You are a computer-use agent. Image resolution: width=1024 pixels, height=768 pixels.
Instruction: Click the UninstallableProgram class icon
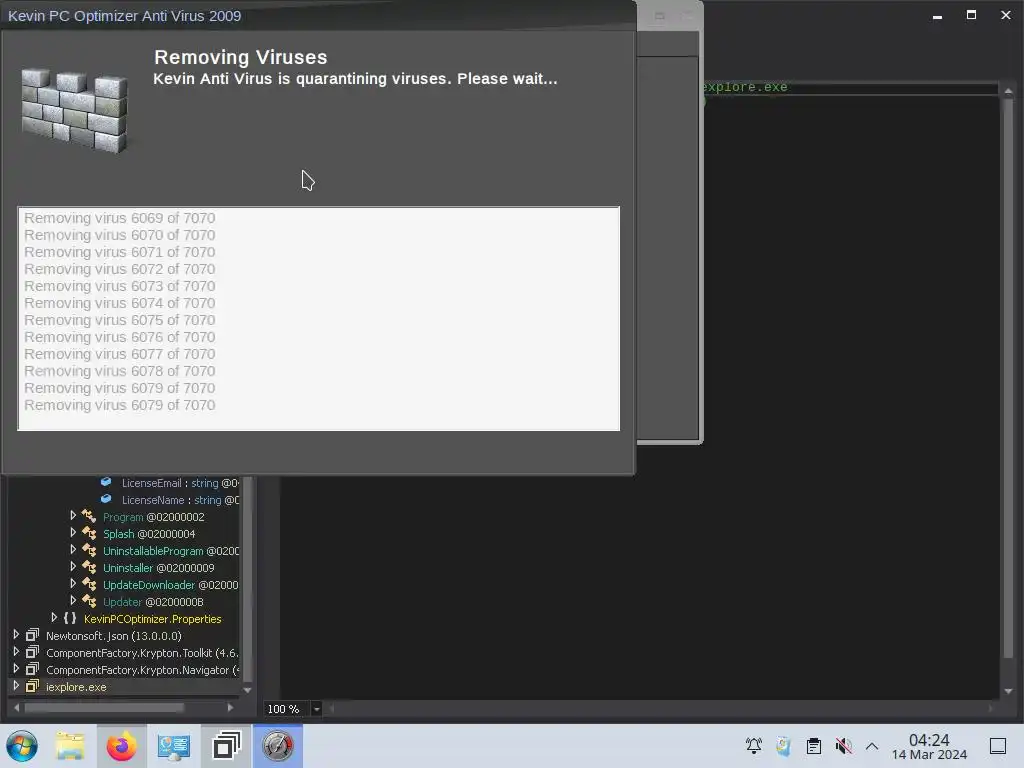pyautogui.click(x=89, y=551)
